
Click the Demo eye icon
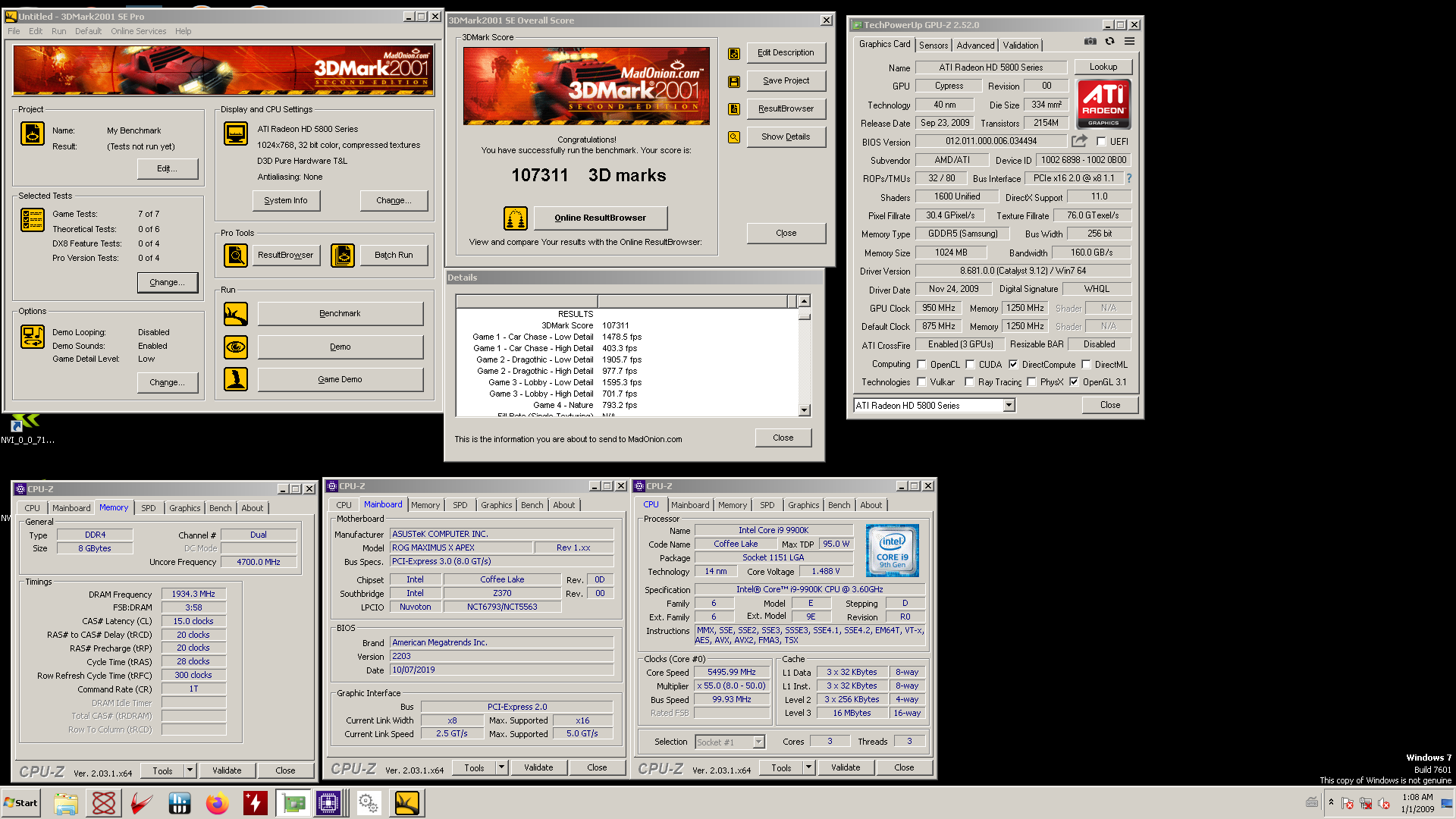[236, 347]
